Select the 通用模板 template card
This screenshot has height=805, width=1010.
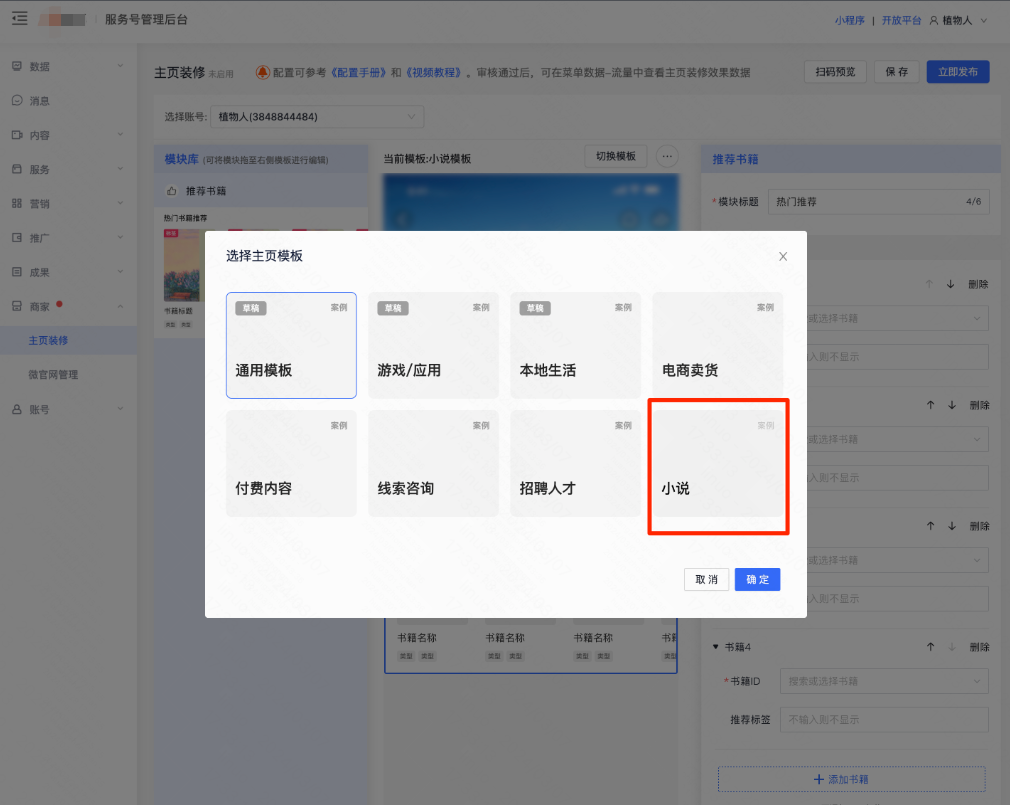click(291, 346)
